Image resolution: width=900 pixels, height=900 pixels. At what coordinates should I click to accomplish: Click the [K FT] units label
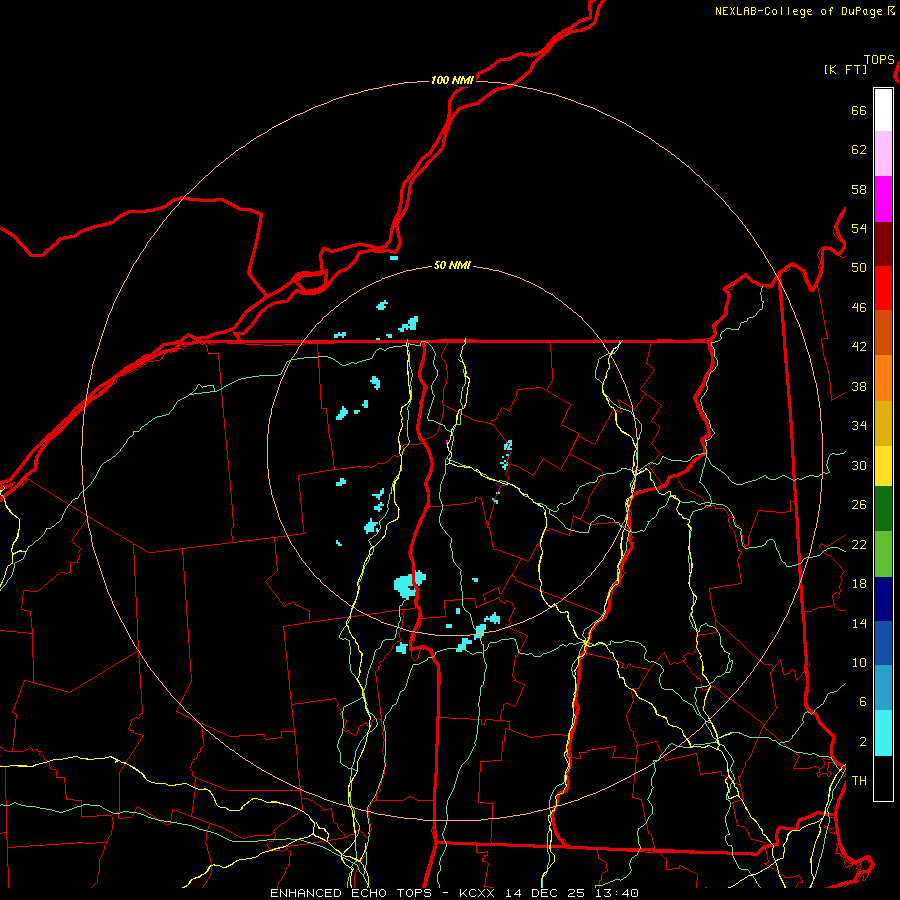(x=845, y=69)
